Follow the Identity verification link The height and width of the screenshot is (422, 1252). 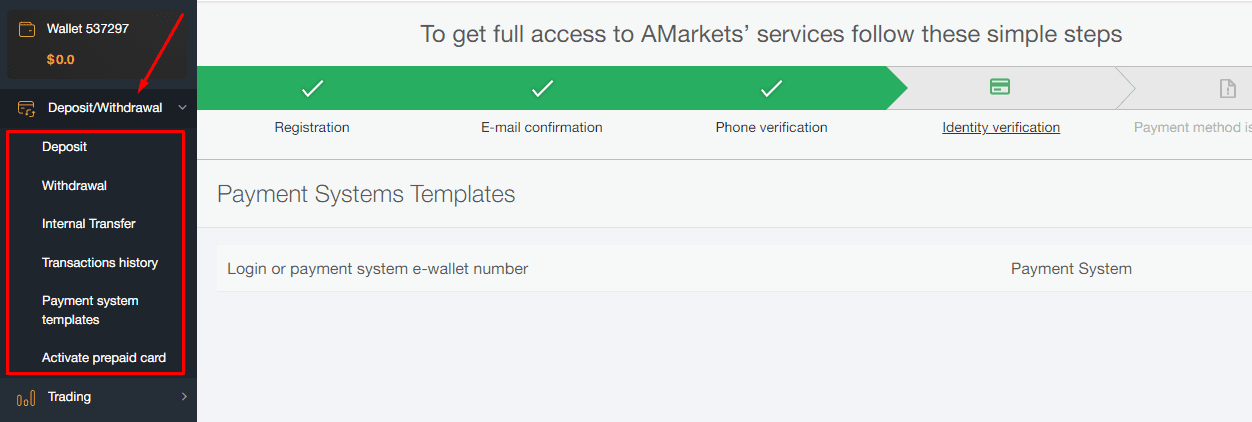pos(1001,128)
